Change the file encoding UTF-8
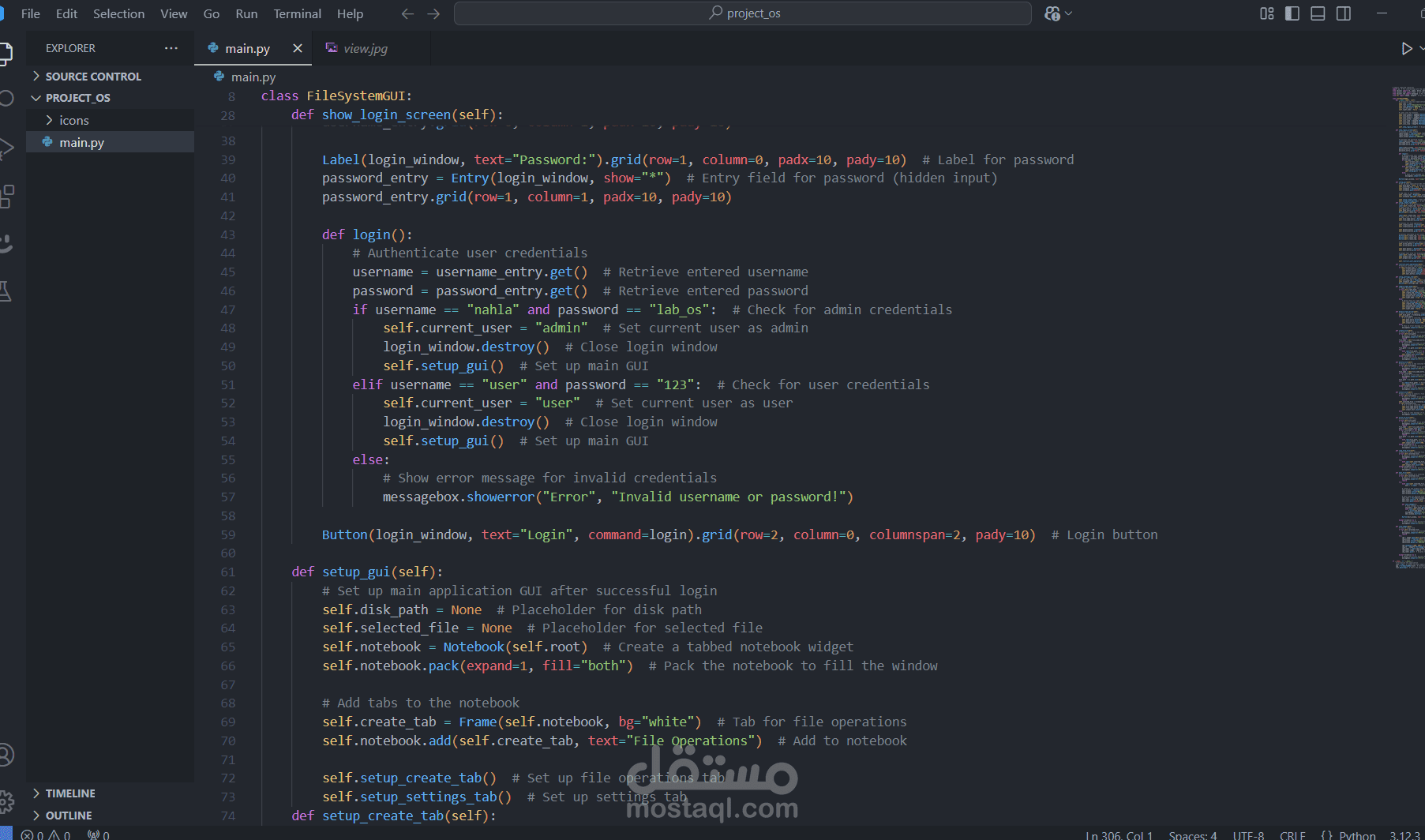Screen dimensions: 1425x840 coord(1249,834)
